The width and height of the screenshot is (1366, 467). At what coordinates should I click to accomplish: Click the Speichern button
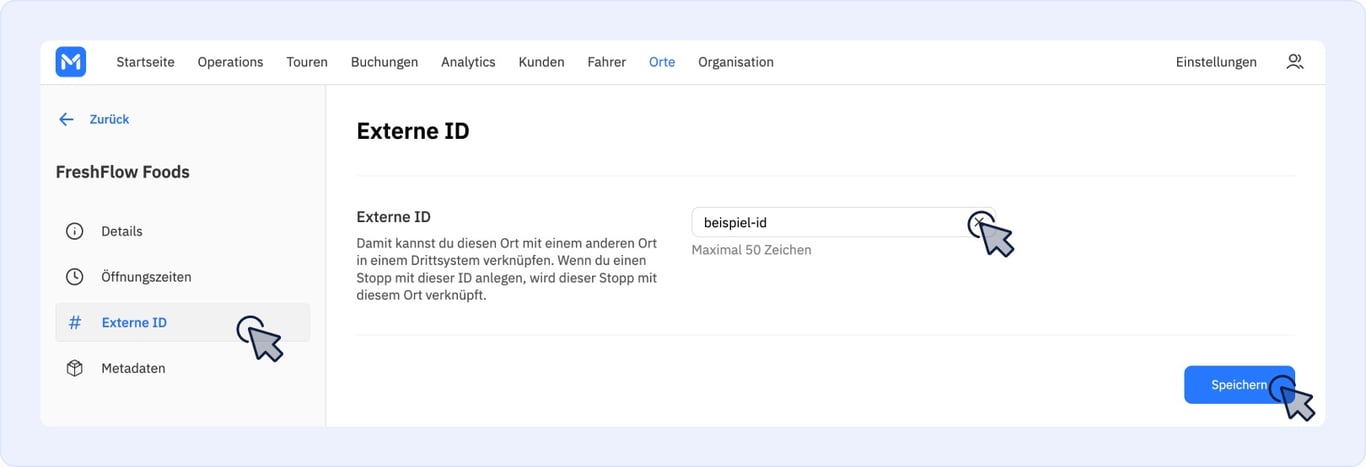coord(1239,385)
